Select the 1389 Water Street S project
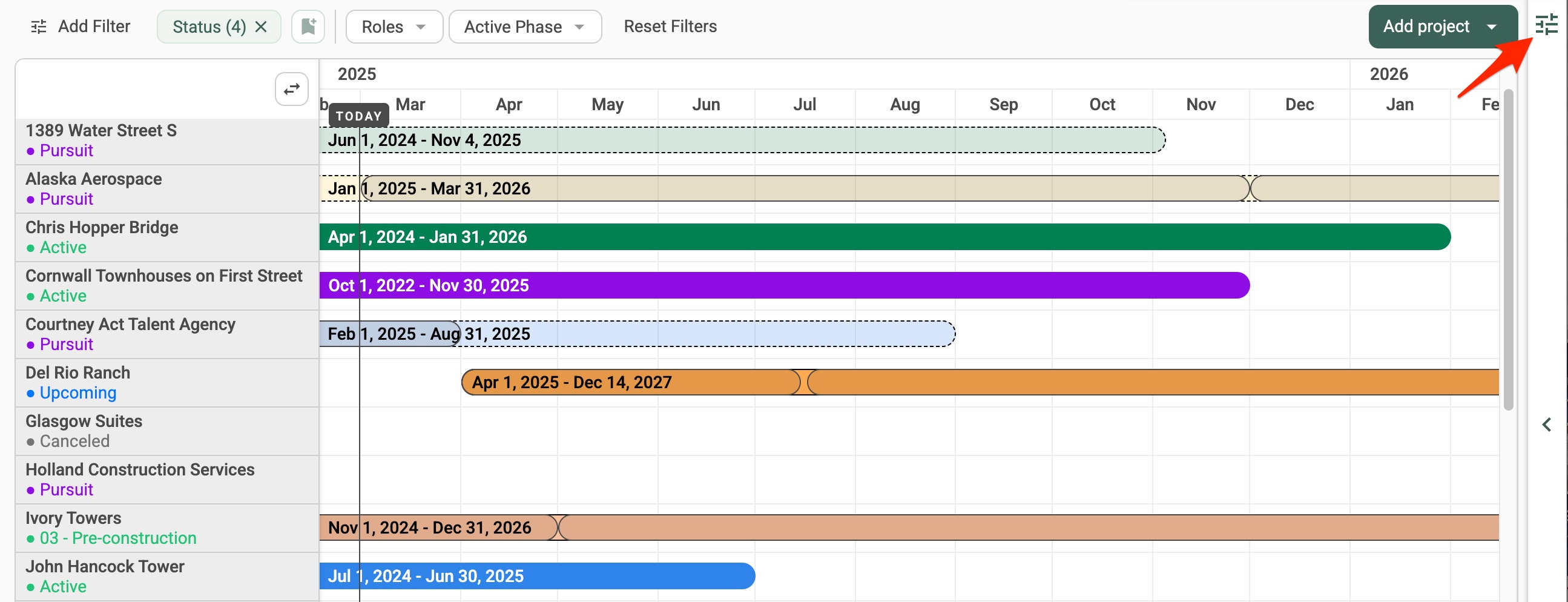This screenshot has width=1568, height=602. 166,141
